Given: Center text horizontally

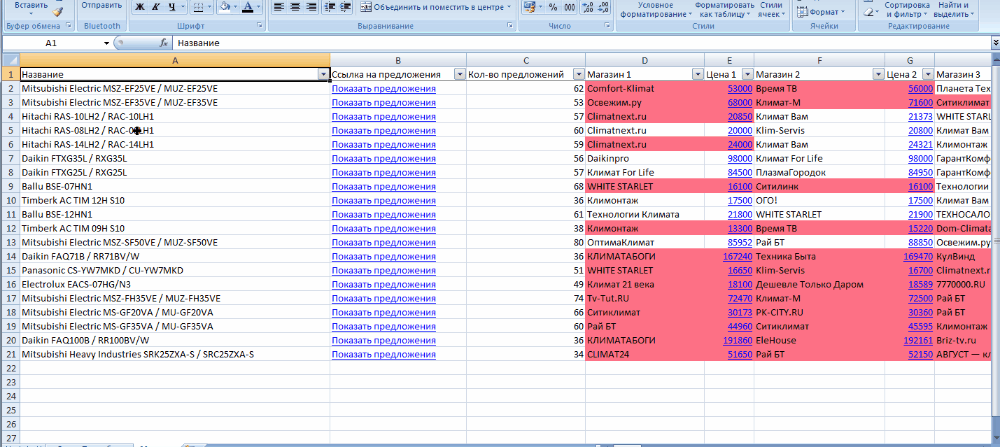Looking at the screenshot, I should 294,8.
